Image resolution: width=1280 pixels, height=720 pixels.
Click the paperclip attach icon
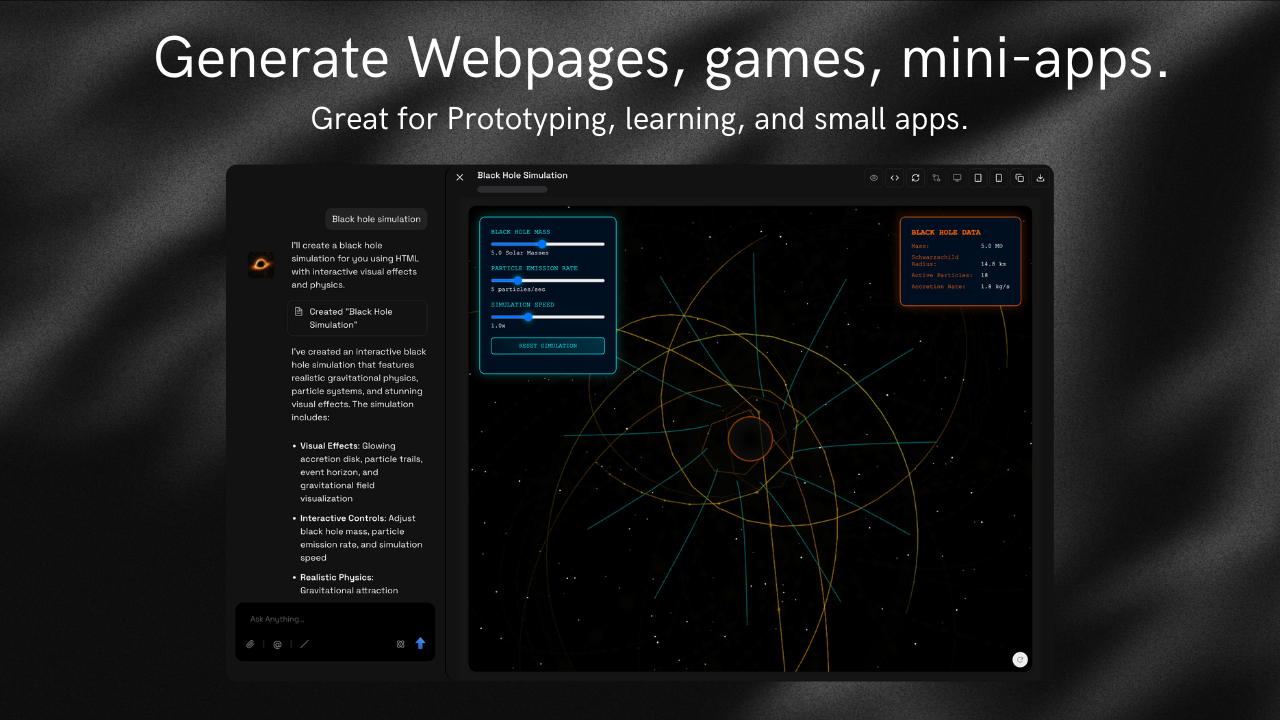pos(250,644)
